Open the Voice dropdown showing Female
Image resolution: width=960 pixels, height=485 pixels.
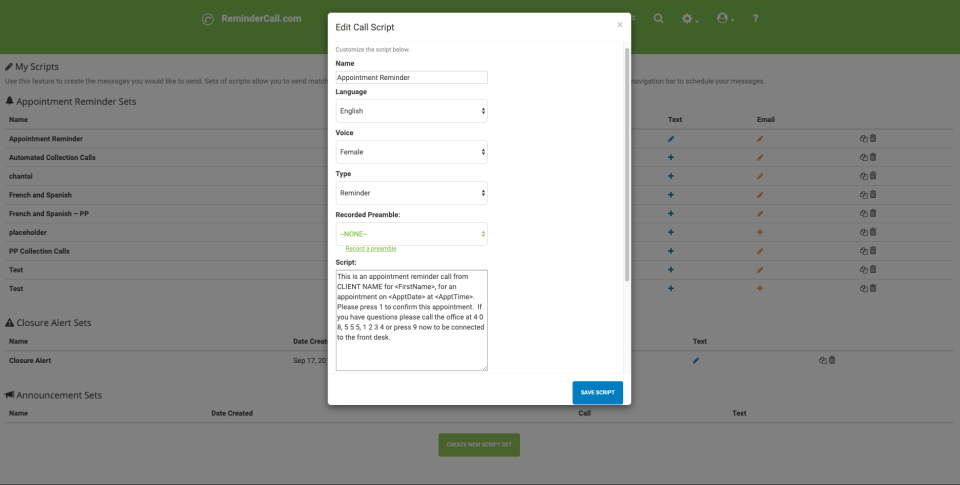click(x=411, y=152)
